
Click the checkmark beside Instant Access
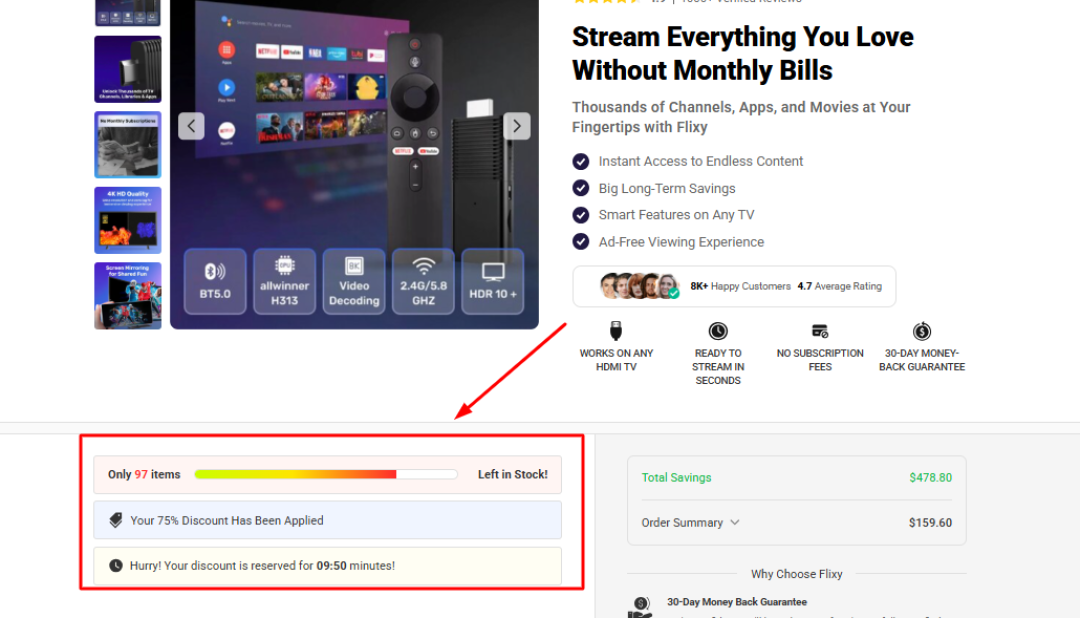(581, 161)
